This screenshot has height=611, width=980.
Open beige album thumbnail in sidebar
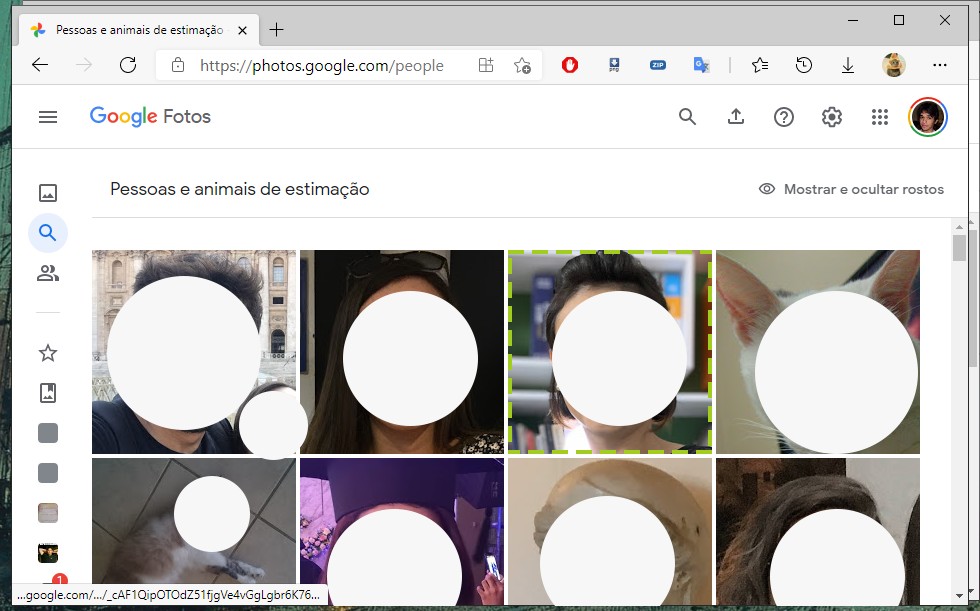click(x=48, y=513)
